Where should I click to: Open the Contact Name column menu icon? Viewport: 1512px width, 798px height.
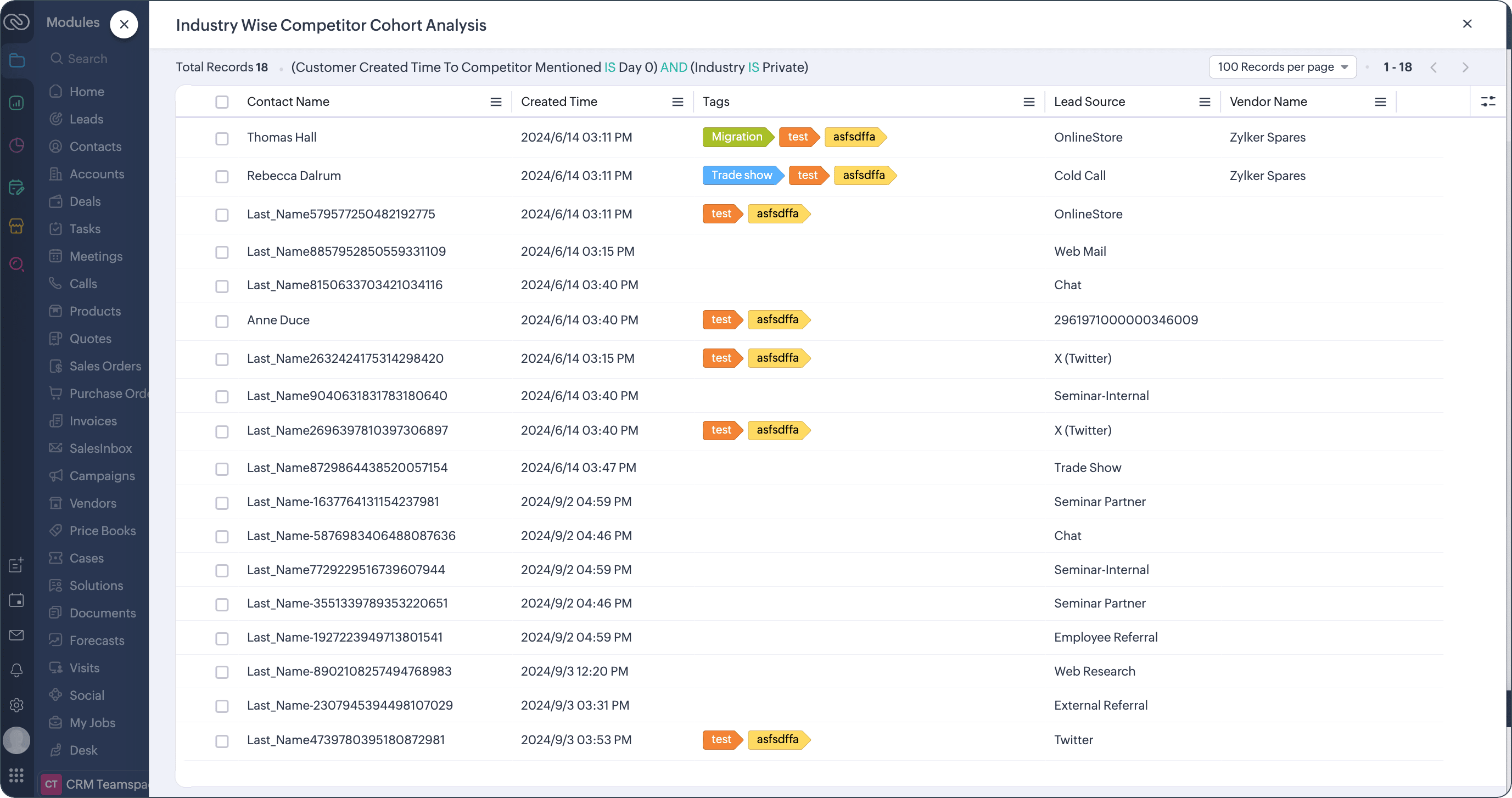(x=495, y=102)
